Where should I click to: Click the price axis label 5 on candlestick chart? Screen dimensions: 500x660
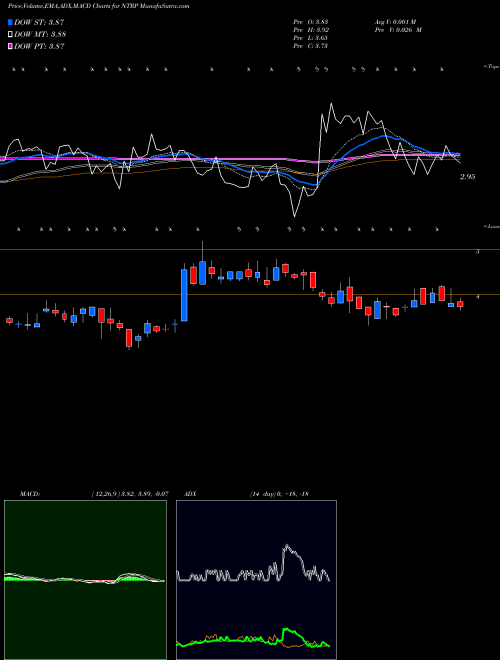(477, 252)
